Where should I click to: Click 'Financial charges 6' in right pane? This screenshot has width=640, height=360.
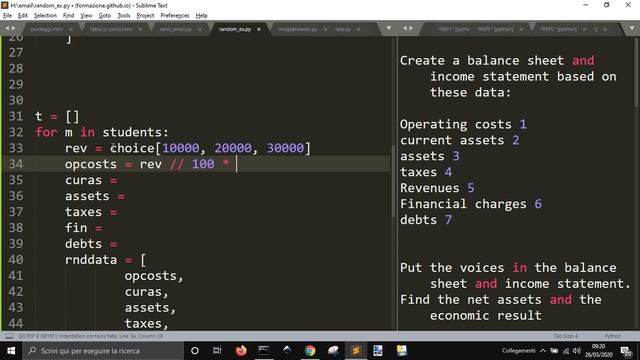pos(471,204)
